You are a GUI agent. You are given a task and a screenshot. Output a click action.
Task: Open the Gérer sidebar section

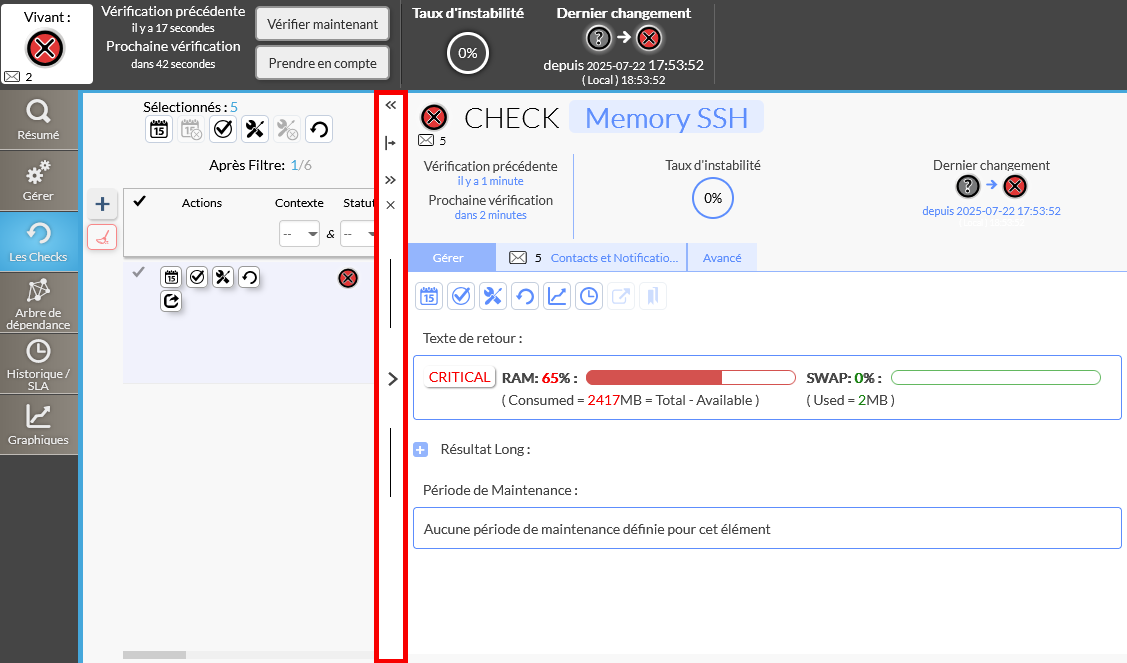(38, 180)
